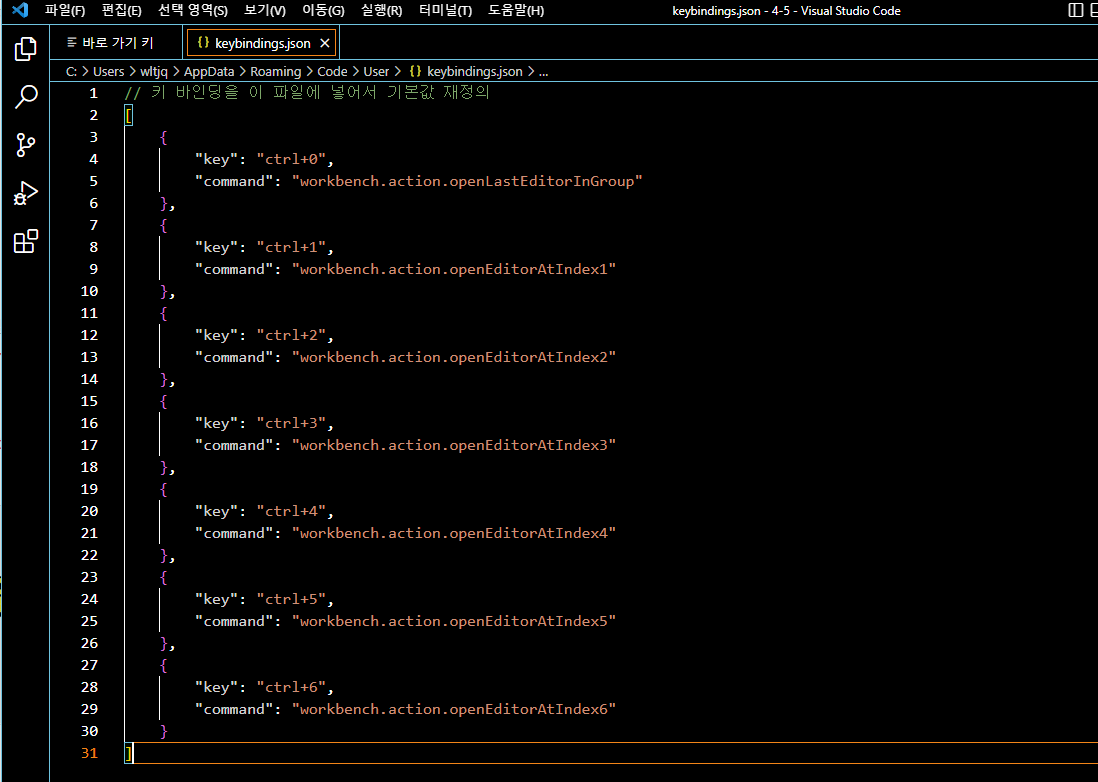Click the AppData breadcrumb segment
Image resolution: width=1098 pixels, height=782 pixels.
pos(209,71)
